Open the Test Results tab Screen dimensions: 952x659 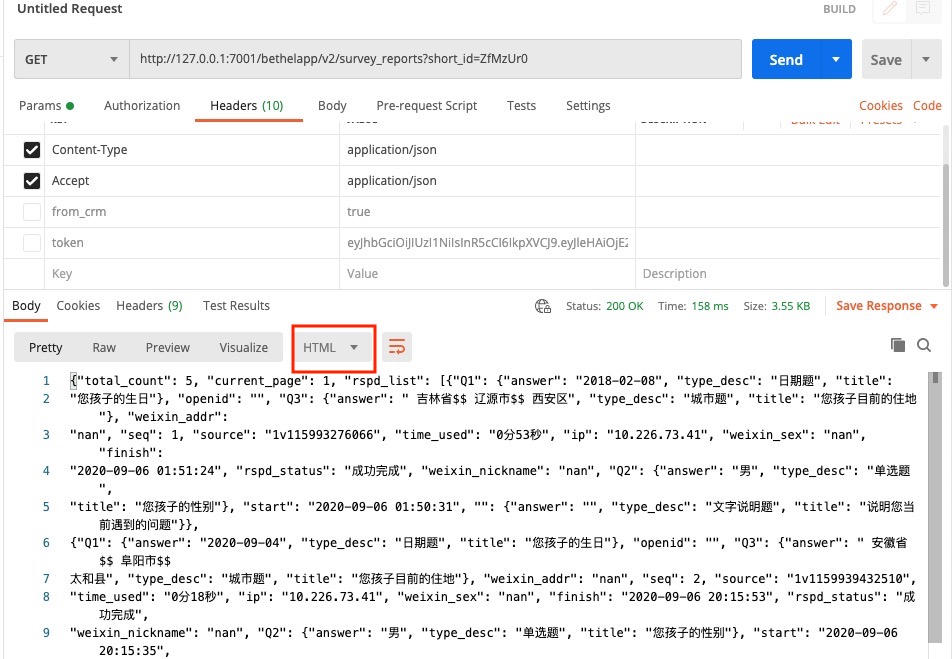236,306
